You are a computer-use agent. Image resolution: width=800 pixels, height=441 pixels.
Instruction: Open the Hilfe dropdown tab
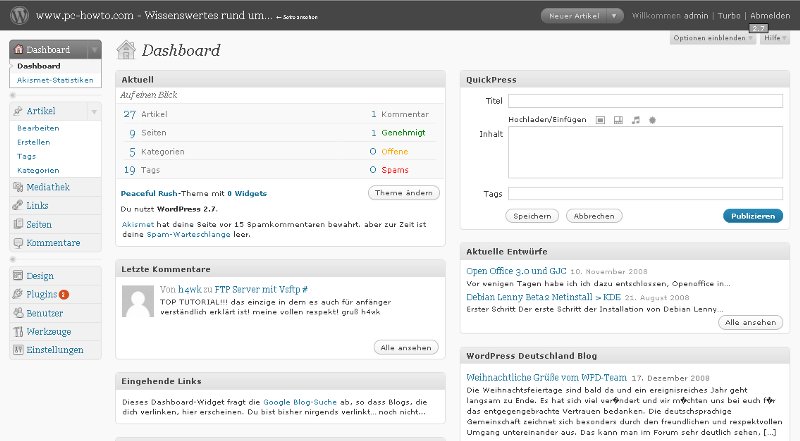click(775, 38)
